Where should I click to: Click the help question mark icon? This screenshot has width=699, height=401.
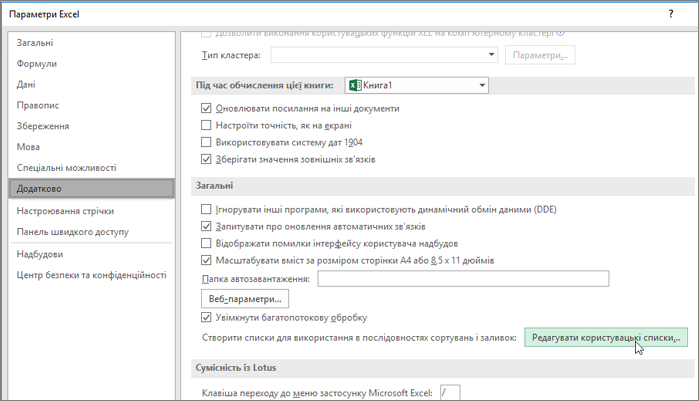coord(671,14)
